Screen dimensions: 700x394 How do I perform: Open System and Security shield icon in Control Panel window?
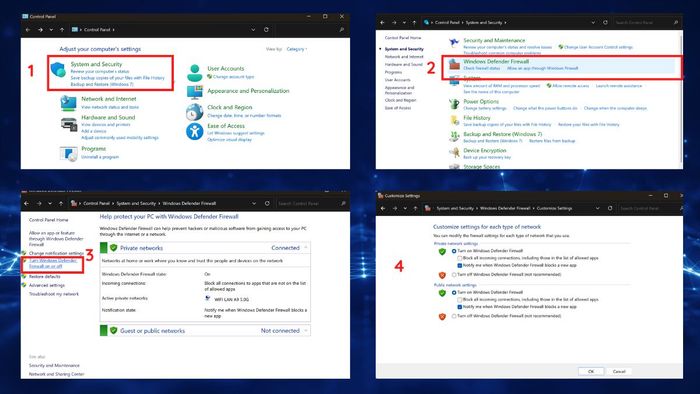(58, 71)
